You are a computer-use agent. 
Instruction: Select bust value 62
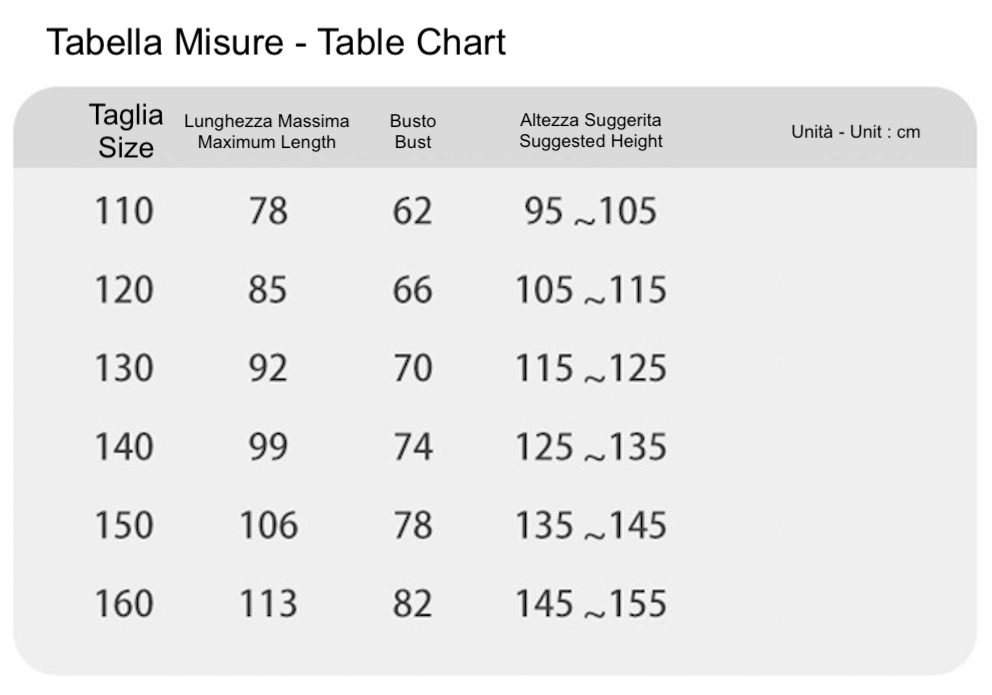[x=412, y=211]
